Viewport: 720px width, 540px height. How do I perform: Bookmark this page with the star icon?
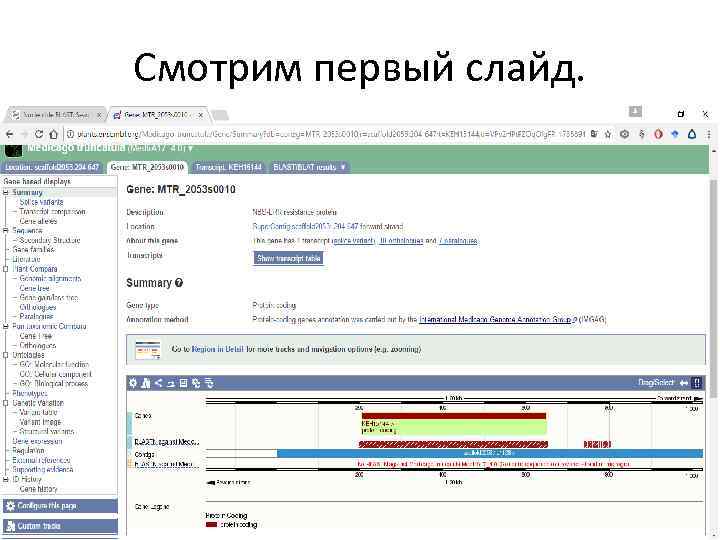pyautogui.click(x=608, y=134)
